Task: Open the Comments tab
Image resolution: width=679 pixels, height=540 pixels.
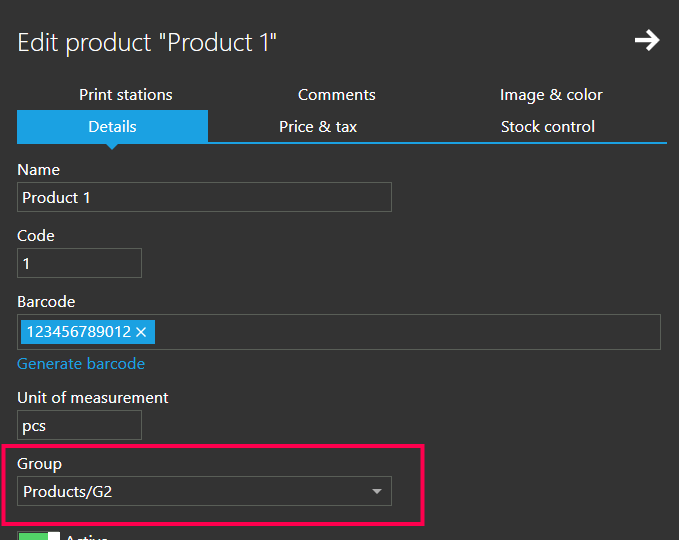Action: pyautogui.click(x=337, y=95)
